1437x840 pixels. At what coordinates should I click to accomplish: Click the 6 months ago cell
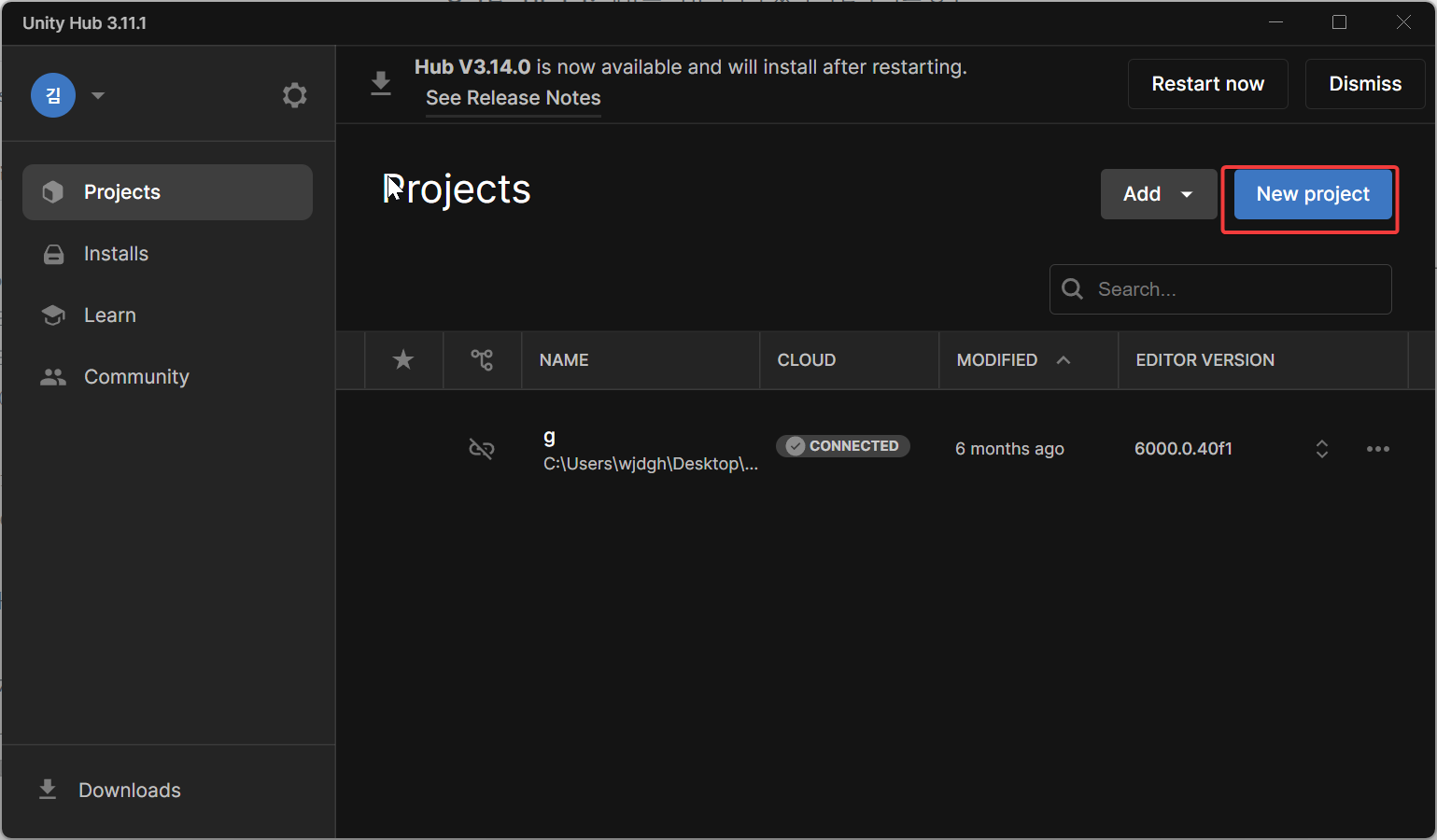(x=1009, y=449)
